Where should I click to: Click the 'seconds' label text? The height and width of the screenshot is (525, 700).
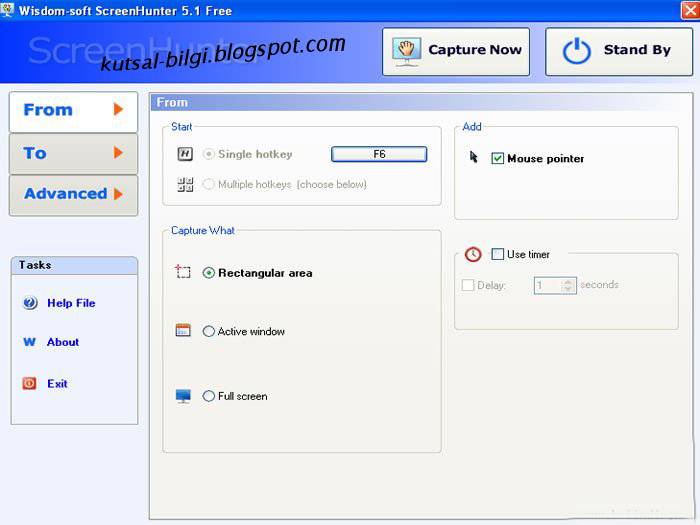click(x=599, y=285)
